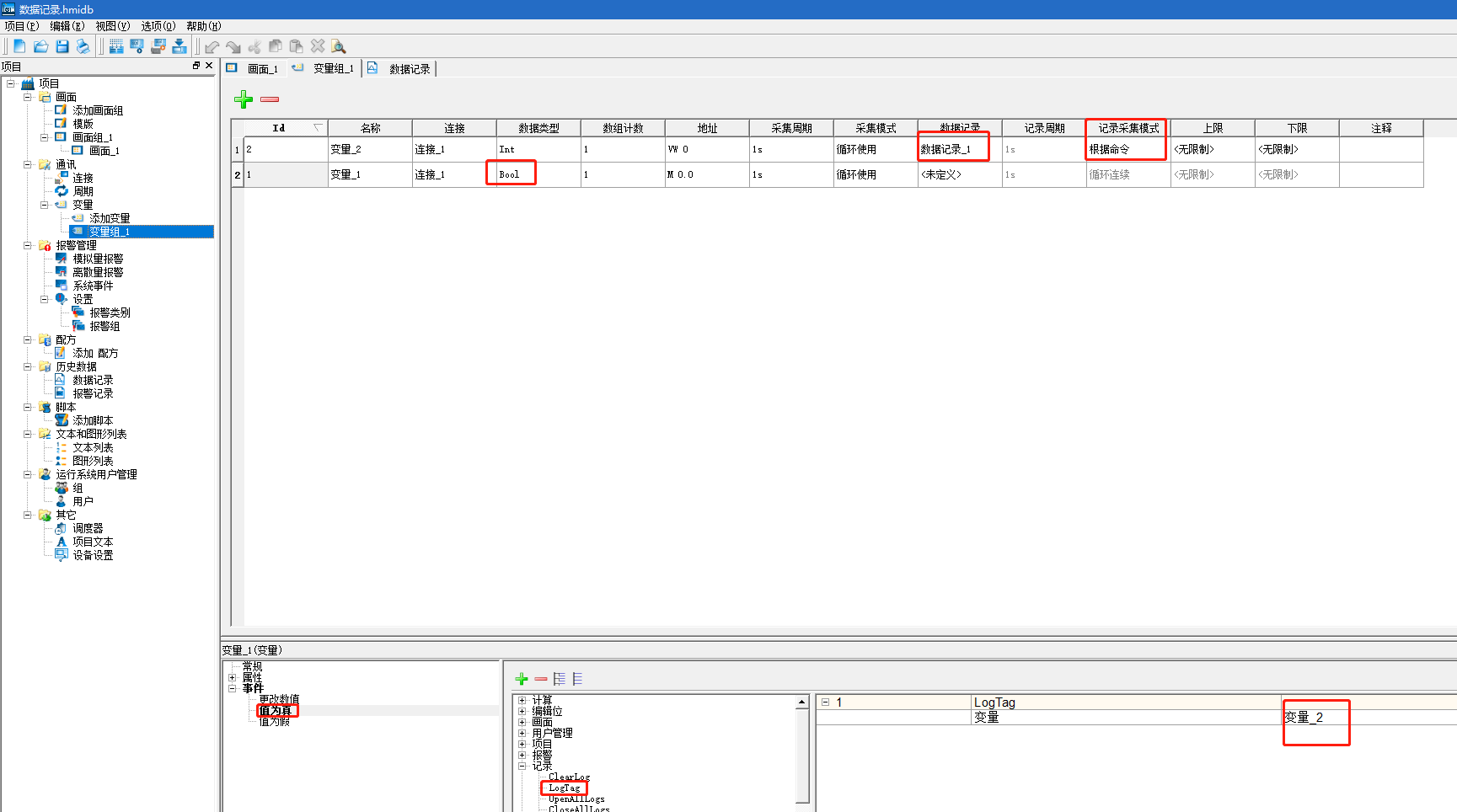Open the 选项(O) menu

pos(158,26)
